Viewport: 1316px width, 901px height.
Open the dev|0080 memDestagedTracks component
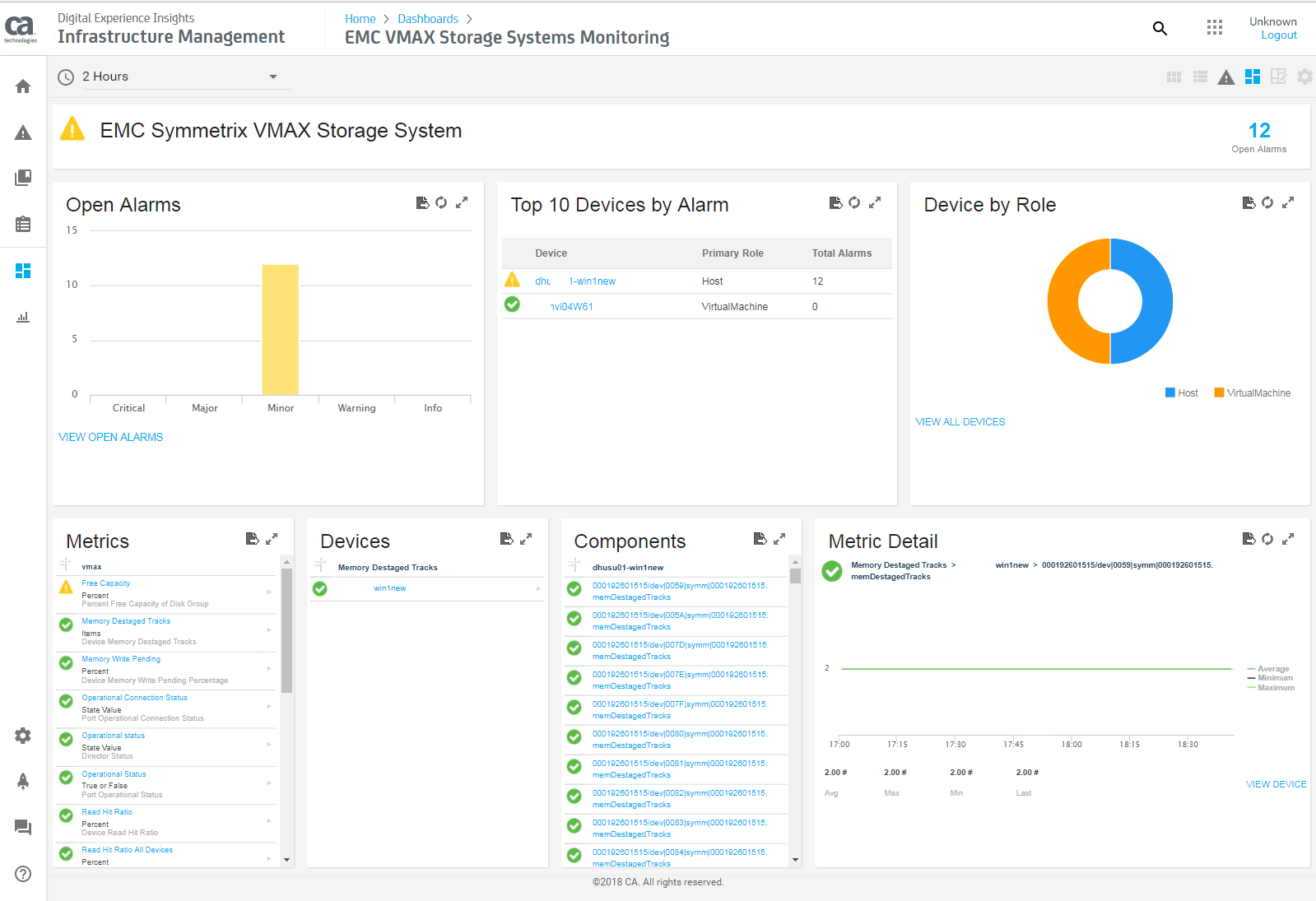680,740
